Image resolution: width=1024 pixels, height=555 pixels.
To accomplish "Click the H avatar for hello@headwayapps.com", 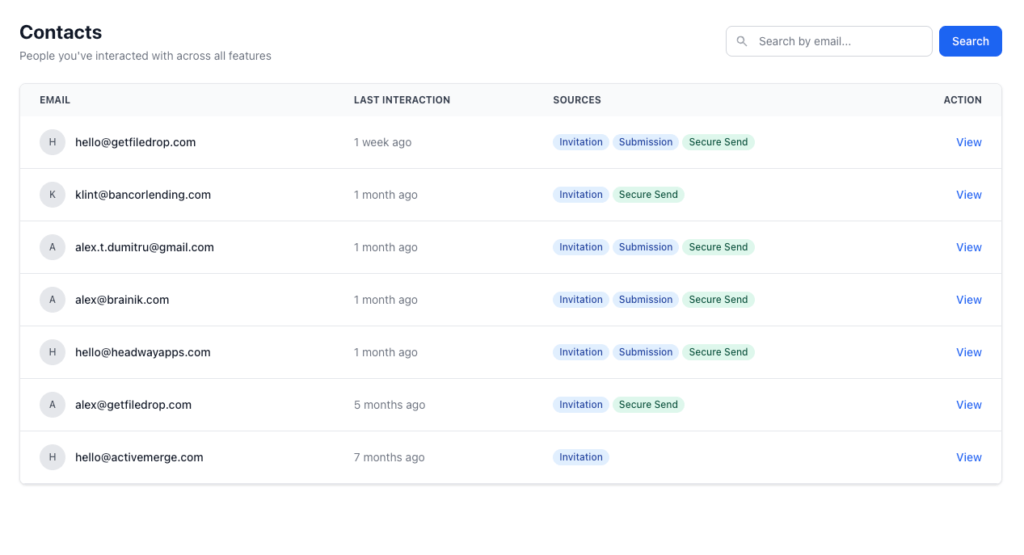I will click(x=52, y=352).
